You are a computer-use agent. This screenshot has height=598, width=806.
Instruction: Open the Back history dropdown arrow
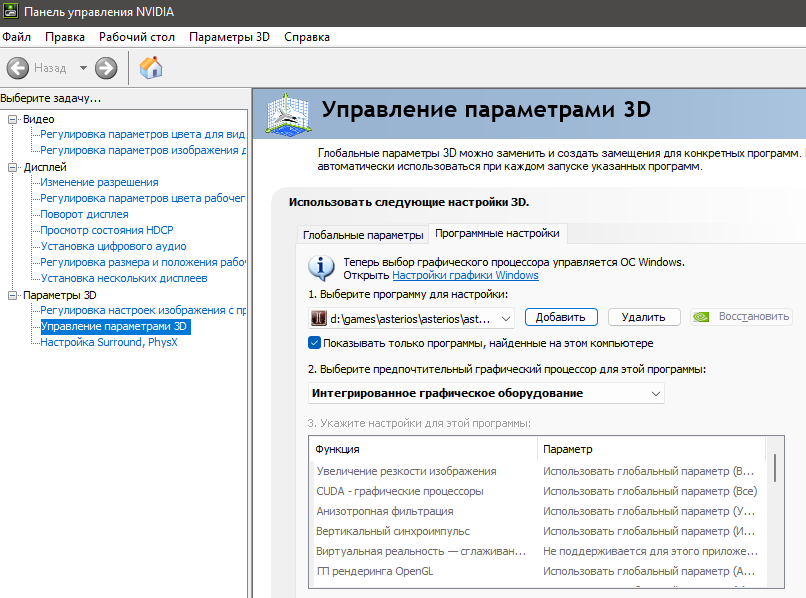point(83,68)
